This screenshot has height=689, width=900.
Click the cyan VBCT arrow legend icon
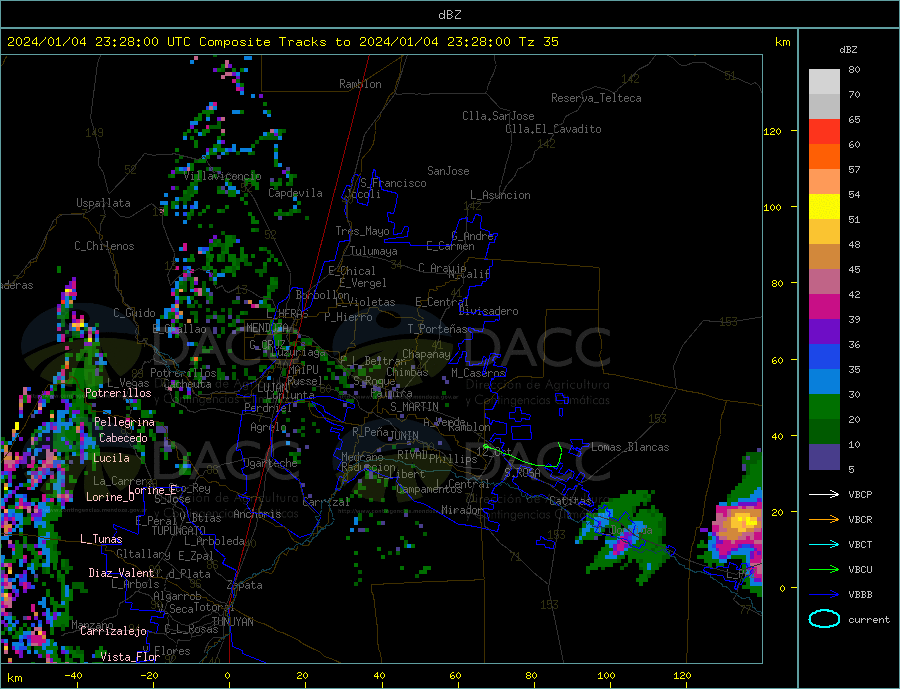click(x=824, y=544)
